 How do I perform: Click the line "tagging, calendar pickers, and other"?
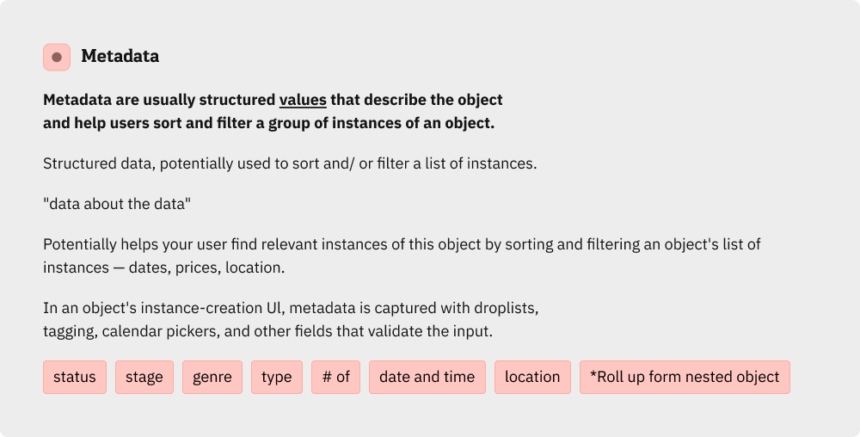[268, 331]
